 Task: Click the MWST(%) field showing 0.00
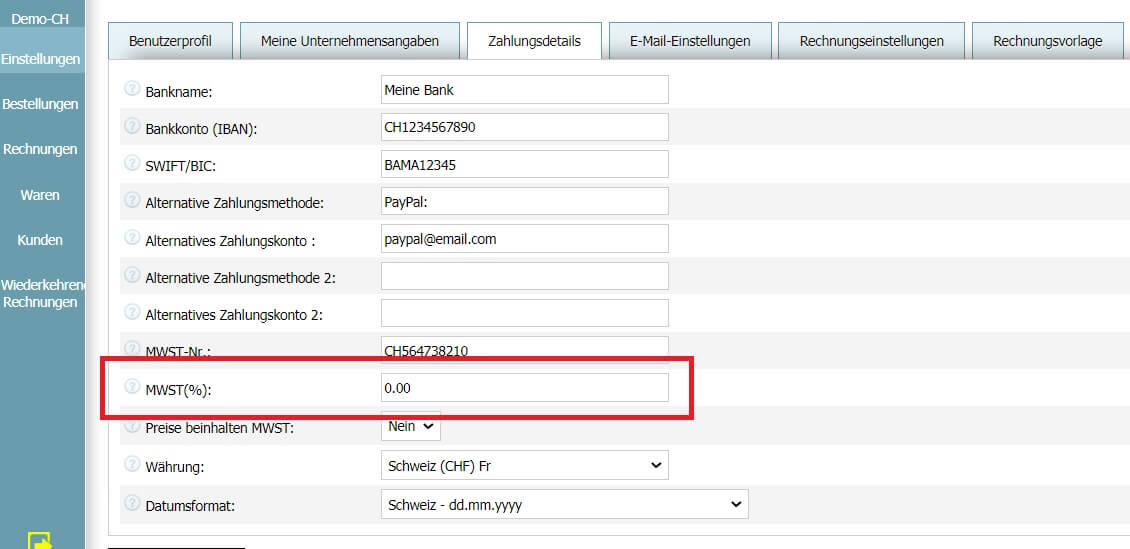click(525, 388)
